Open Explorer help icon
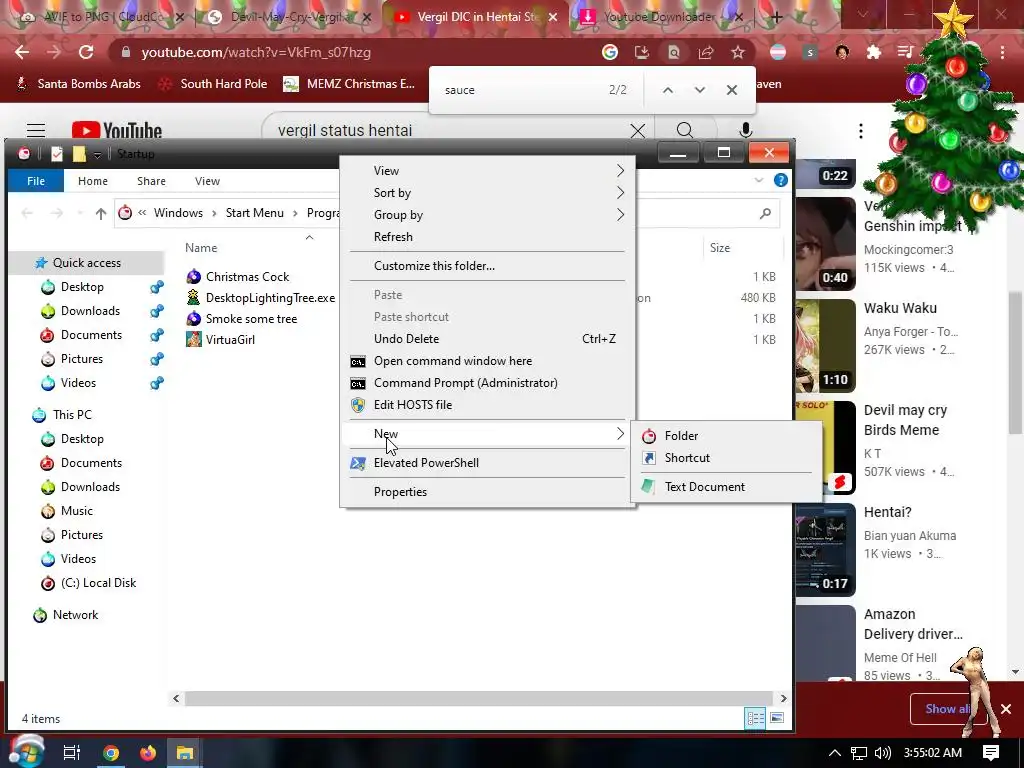The image size is (1024, 768). [780, 180]
